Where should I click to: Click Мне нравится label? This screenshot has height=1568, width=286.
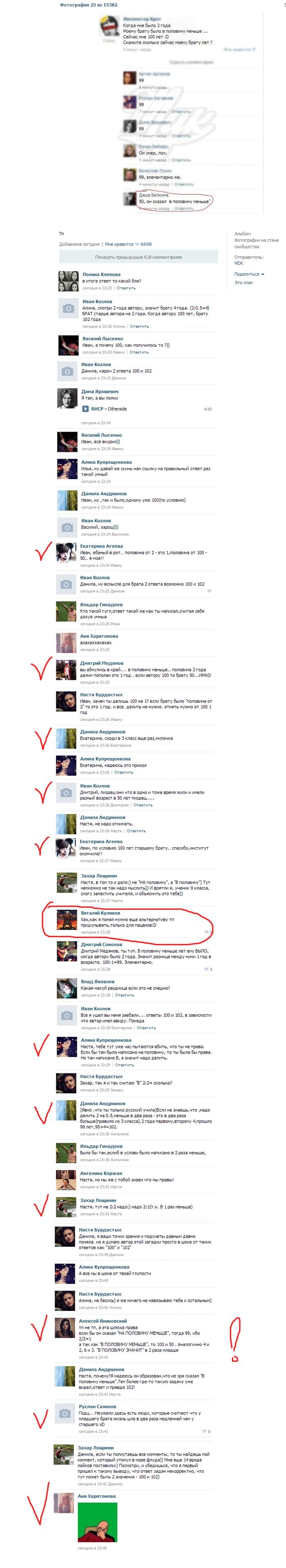(117, 244)
